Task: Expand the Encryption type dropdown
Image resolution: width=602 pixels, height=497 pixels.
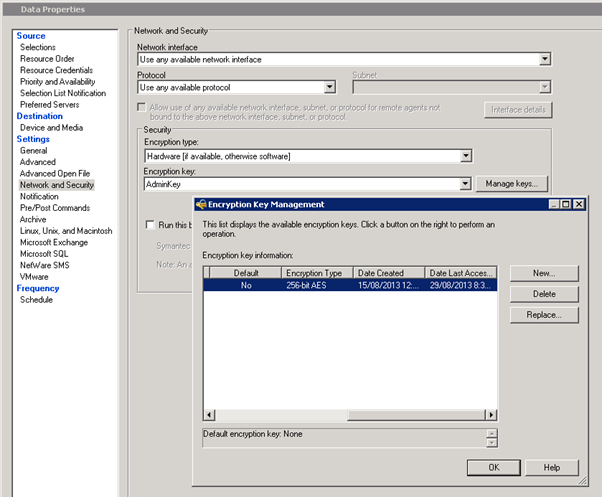Action: click(466, 156)
